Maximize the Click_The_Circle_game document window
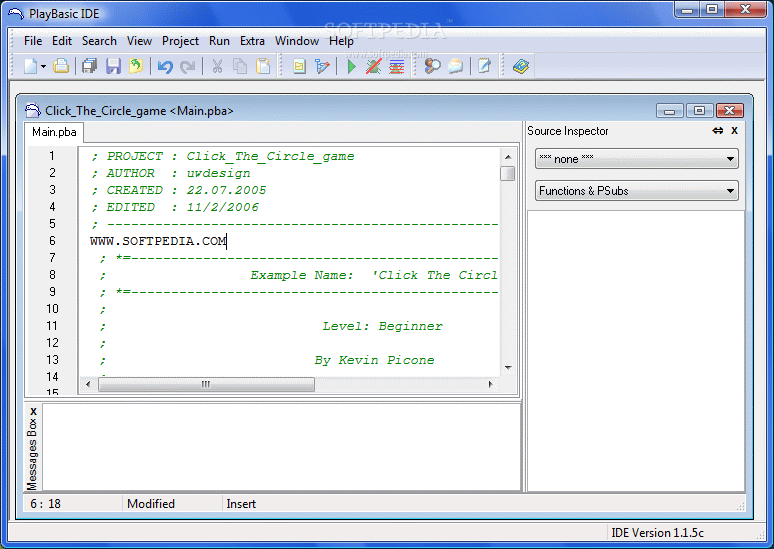Viewport: 774px width, 549px height. click(x=699, y=111)
